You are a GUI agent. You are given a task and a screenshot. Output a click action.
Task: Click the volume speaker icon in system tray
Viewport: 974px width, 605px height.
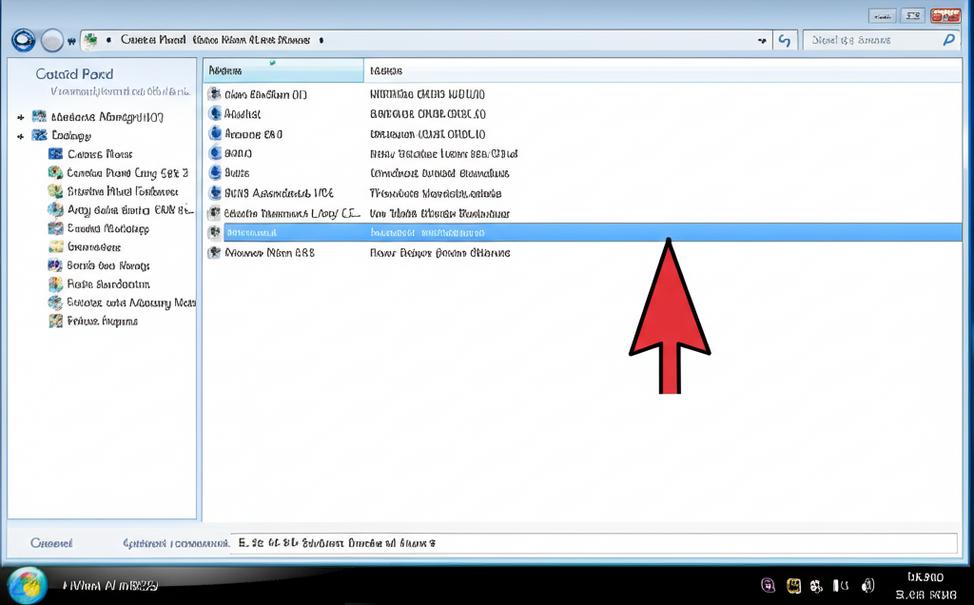[x=867, y=585]
